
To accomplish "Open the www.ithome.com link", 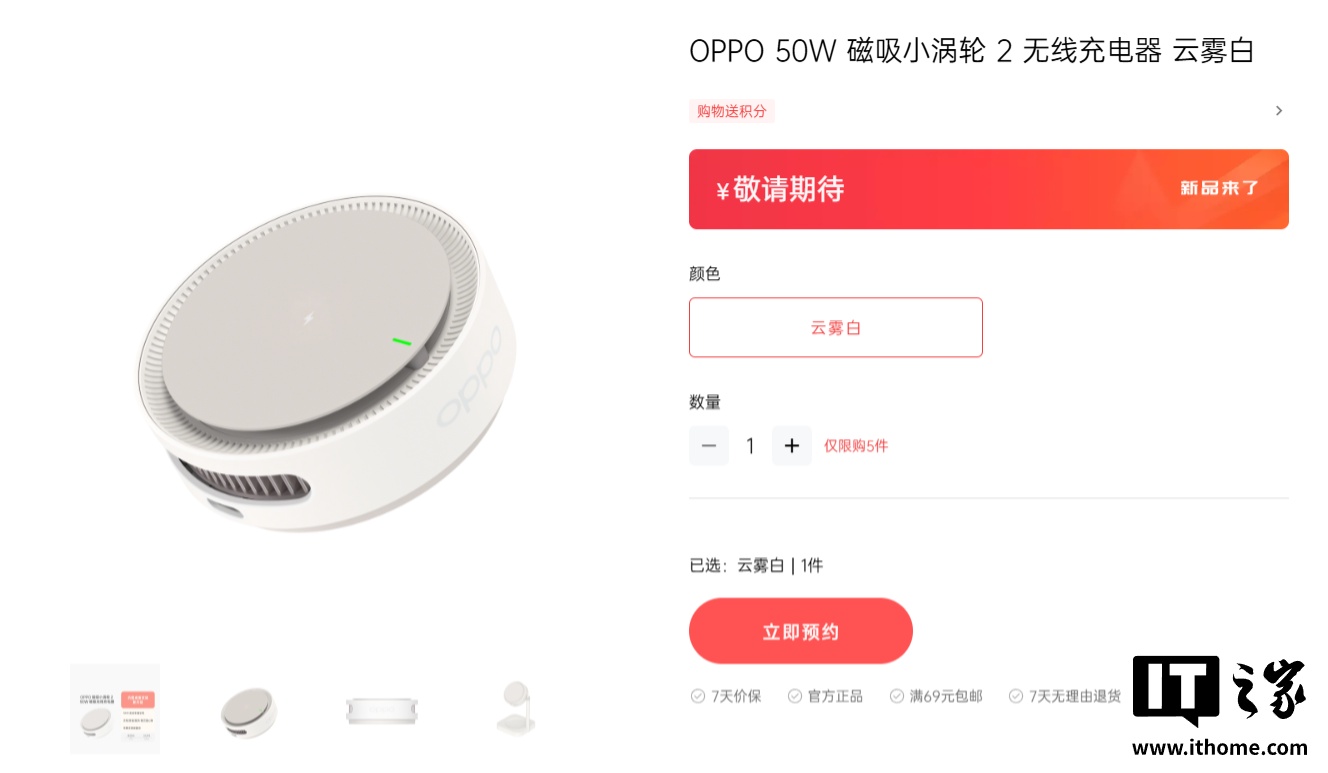I will (1219, 747).
